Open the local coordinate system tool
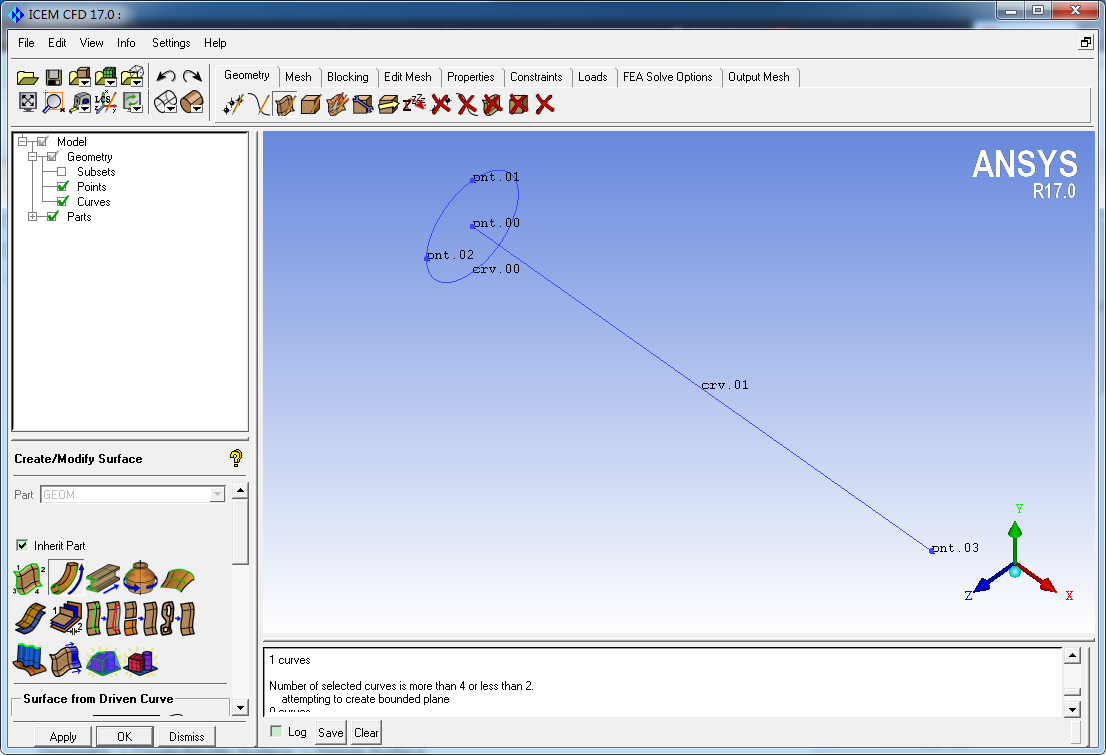The height and width of the screenshot is (755, 1106). [107, 102]
